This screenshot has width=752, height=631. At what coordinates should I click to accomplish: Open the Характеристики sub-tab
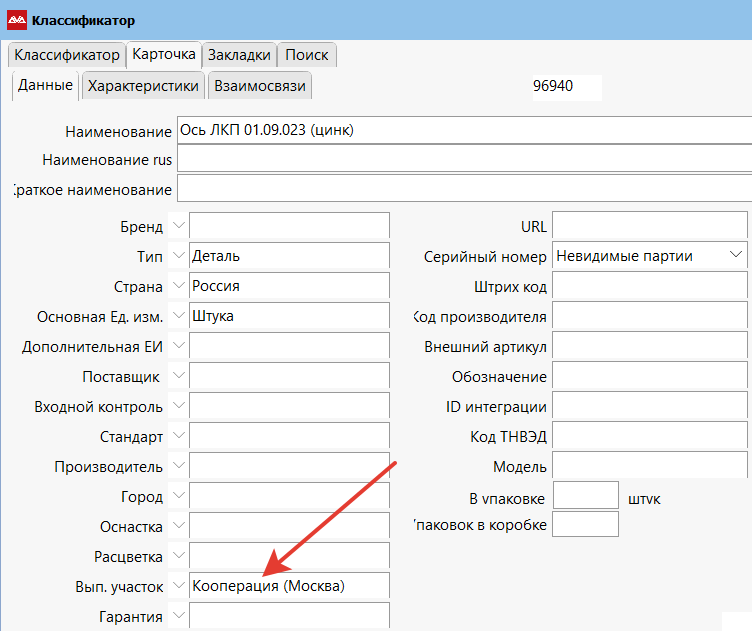[x=144, y=86]
